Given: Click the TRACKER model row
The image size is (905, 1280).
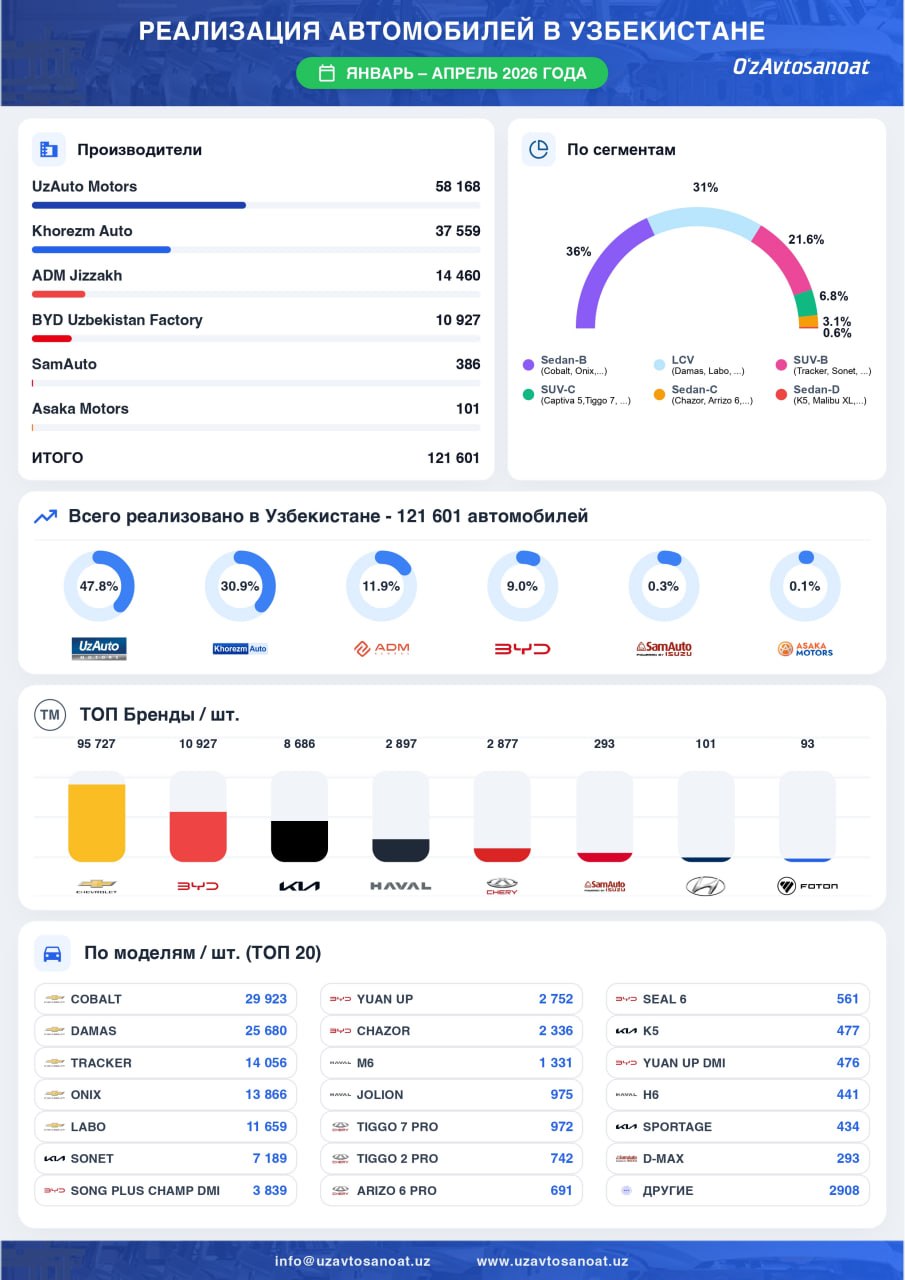Looking at the screenshot, I should tap(166, 1063).
